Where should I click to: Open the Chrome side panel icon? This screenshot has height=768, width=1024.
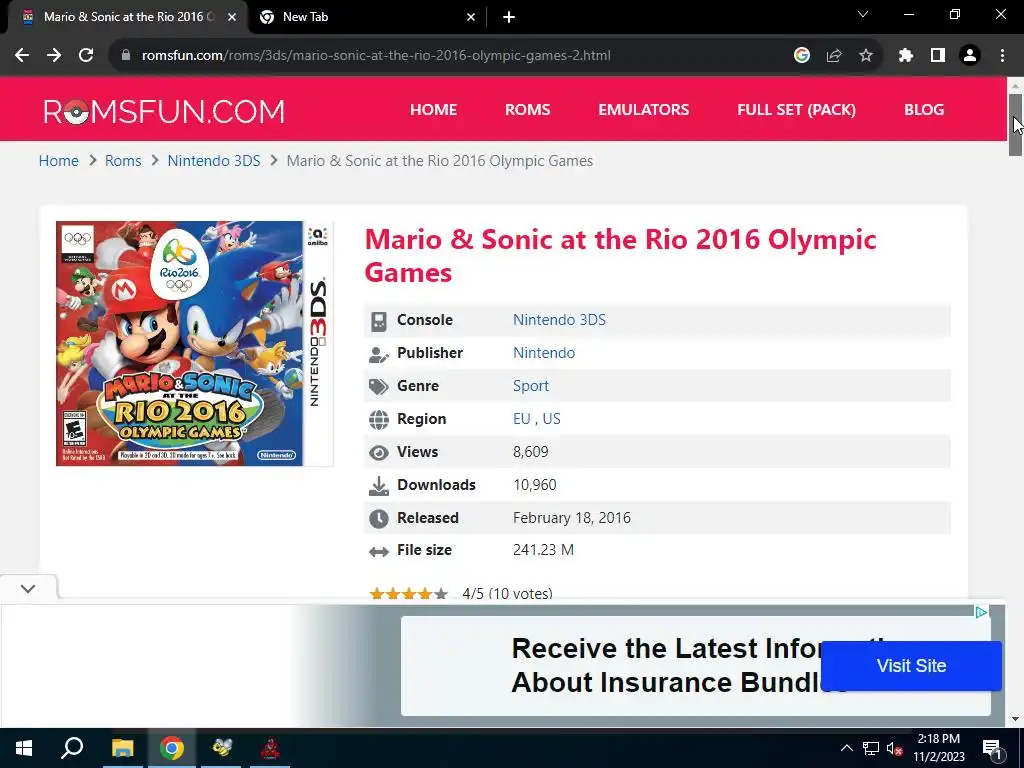pyautogui.click(x=938, y=56)
